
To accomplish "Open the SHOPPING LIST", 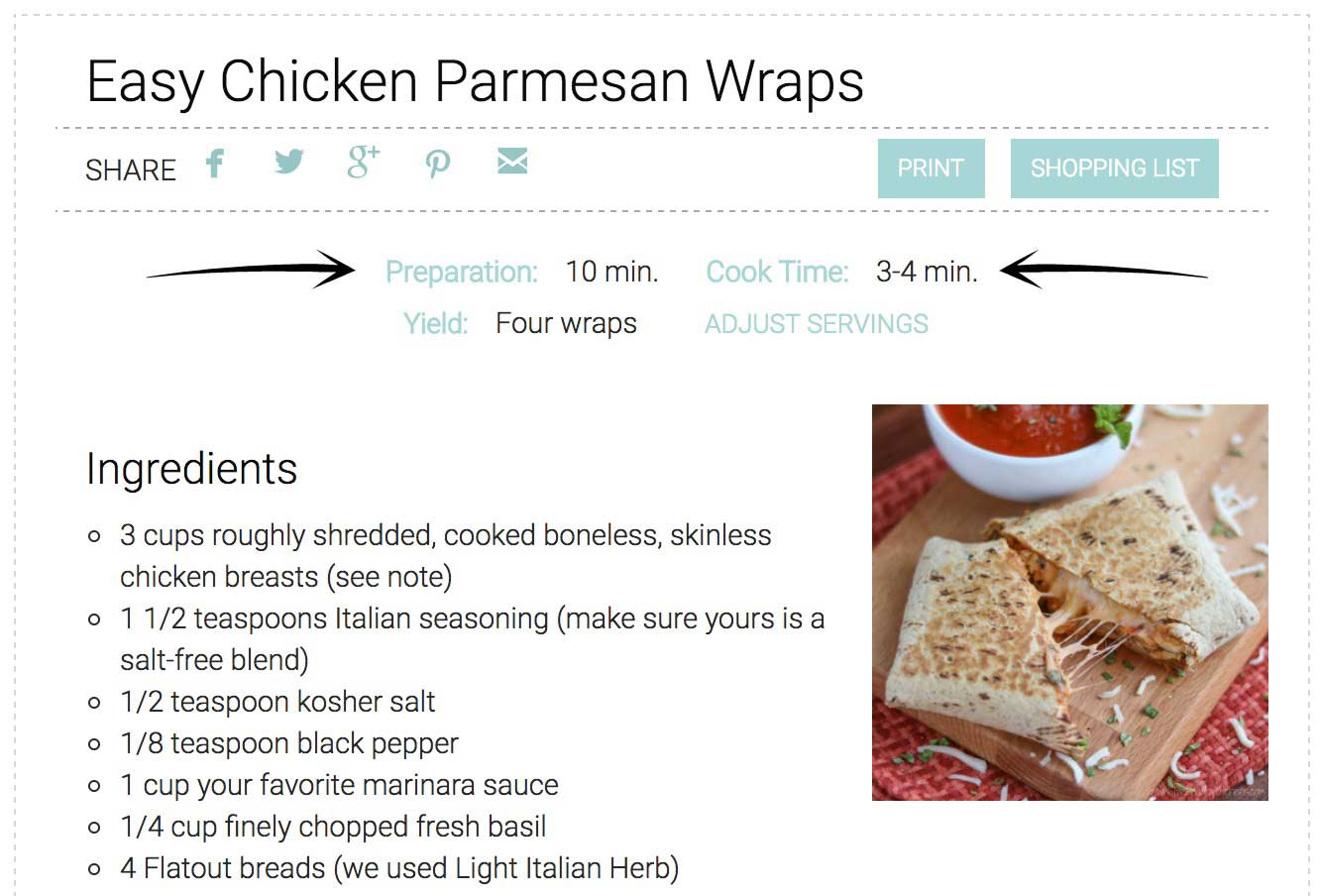I will pos(1114,168).
